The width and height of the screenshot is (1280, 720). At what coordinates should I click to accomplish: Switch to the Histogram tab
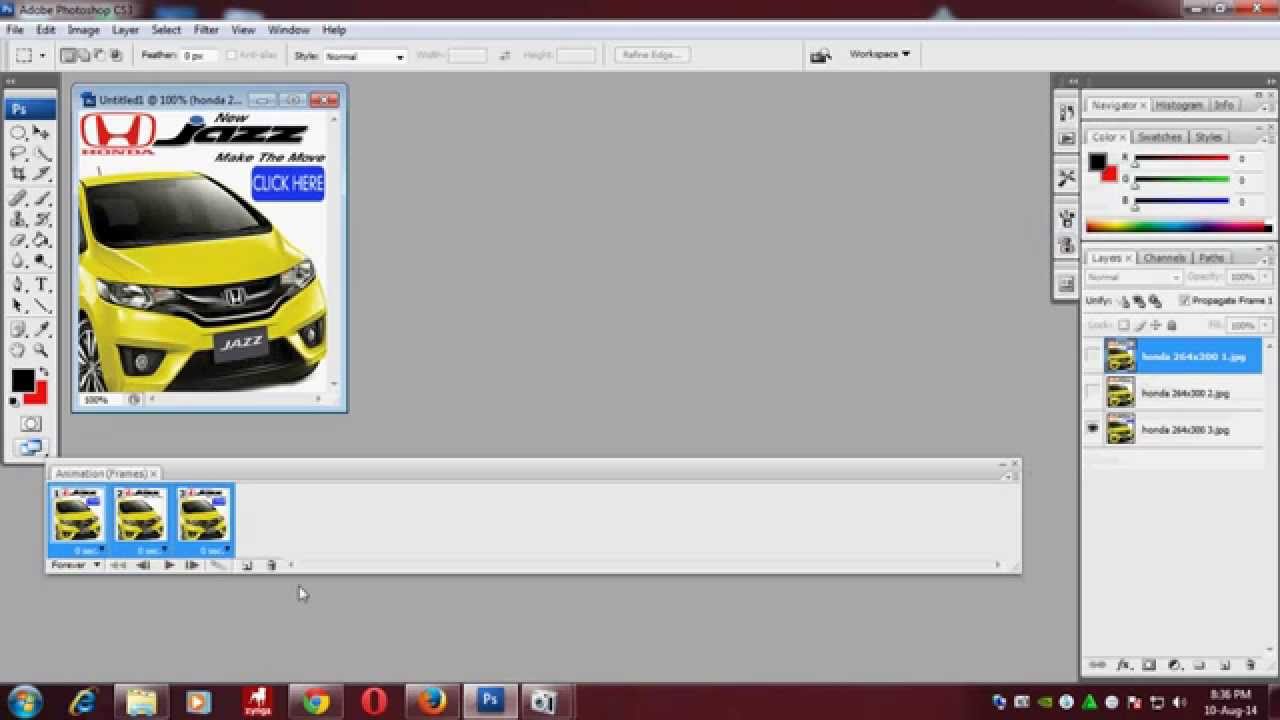(x=1180, y=105)
